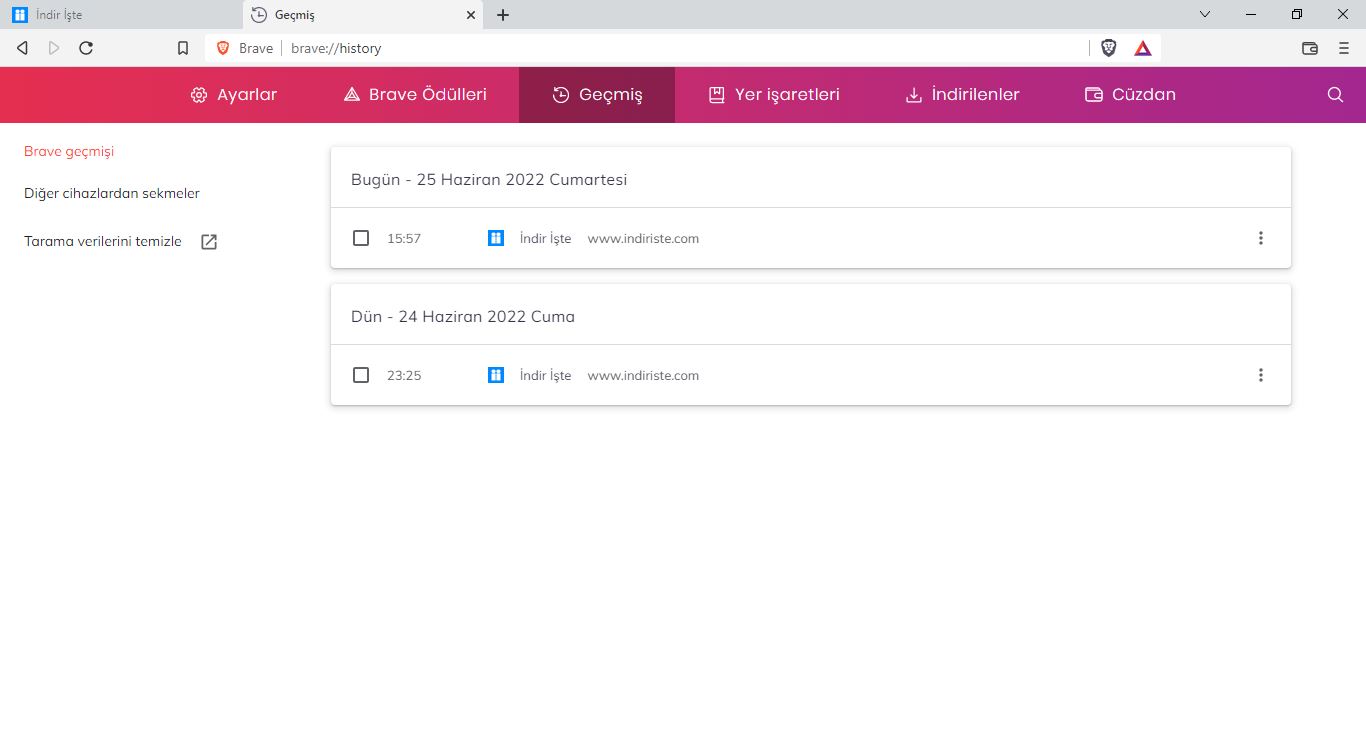Select Geçmiş in the navigation bar
Image resolution: width=1366 pixels, height=738 pixels.
(597, 95)
